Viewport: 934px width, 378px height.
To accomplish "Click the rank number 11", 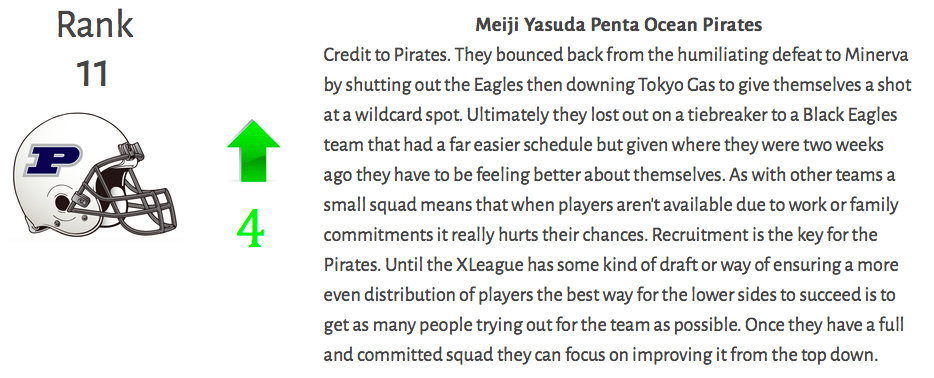I will [x=93, y=74].
